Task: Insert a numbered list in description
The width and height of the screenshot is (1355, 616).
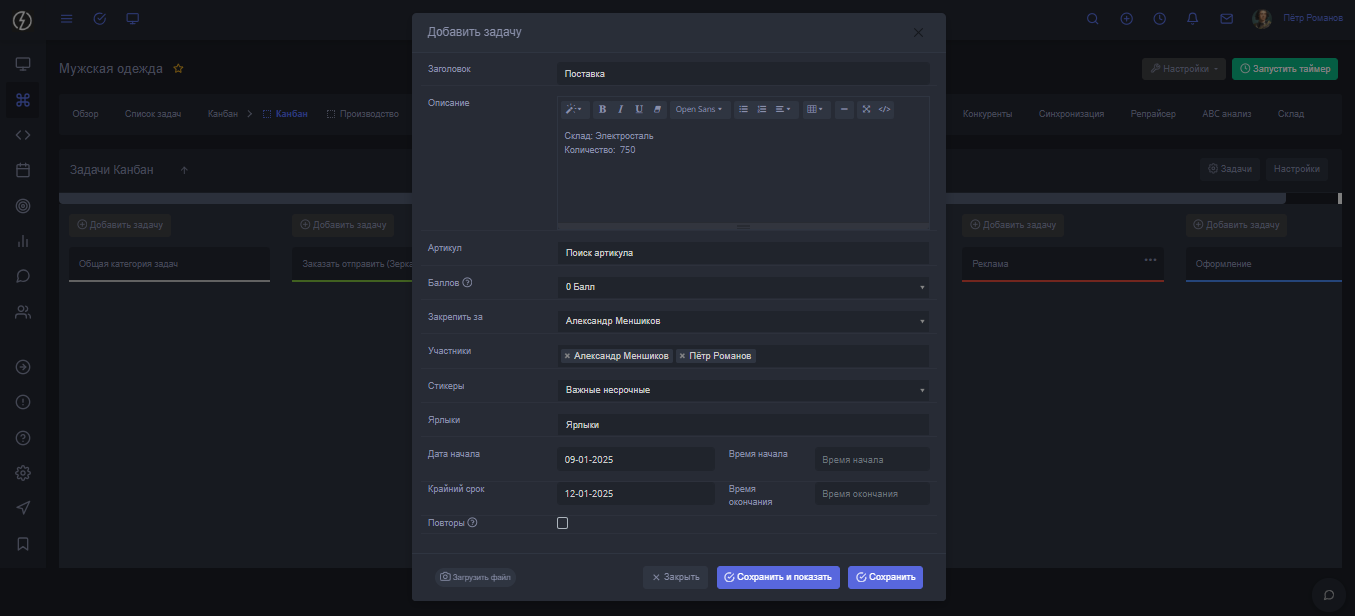Action: pos(761,109)
